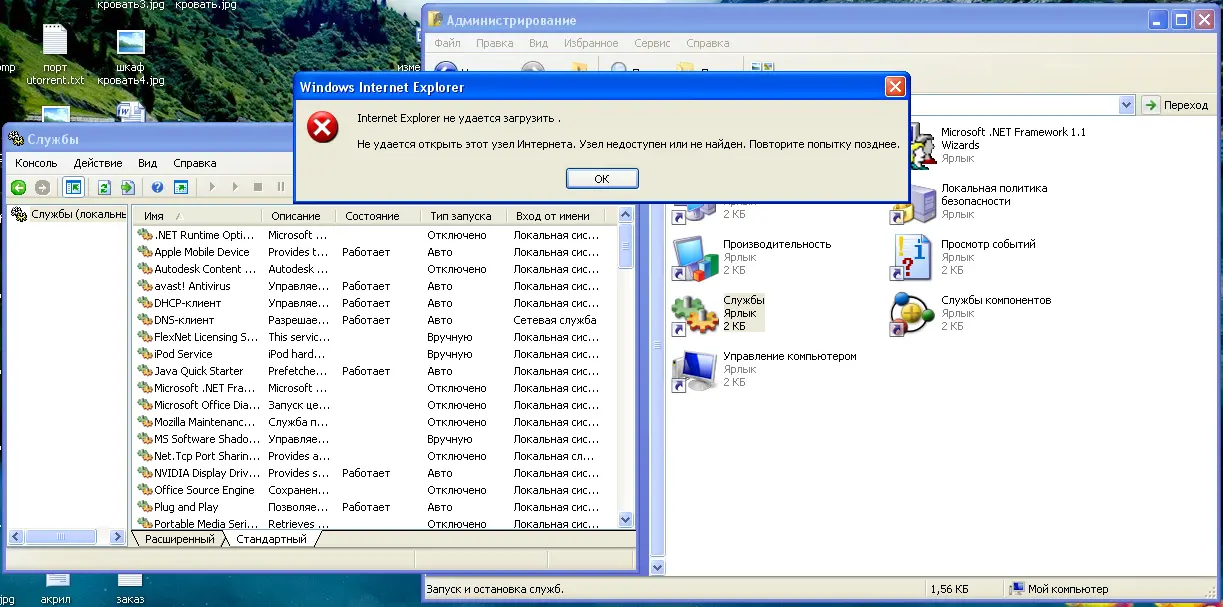Switch to the Стандартный tab

[x=271, y=540]
